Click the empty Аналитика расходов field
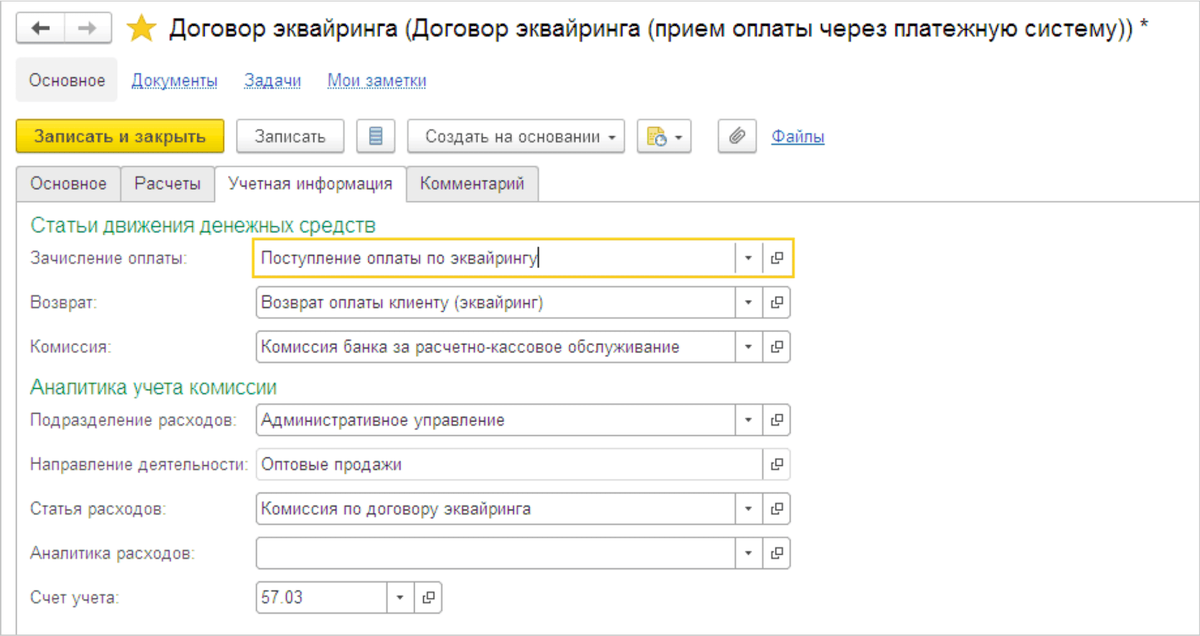The height and width of the screenshot is (636, 1200). point(495,553)
